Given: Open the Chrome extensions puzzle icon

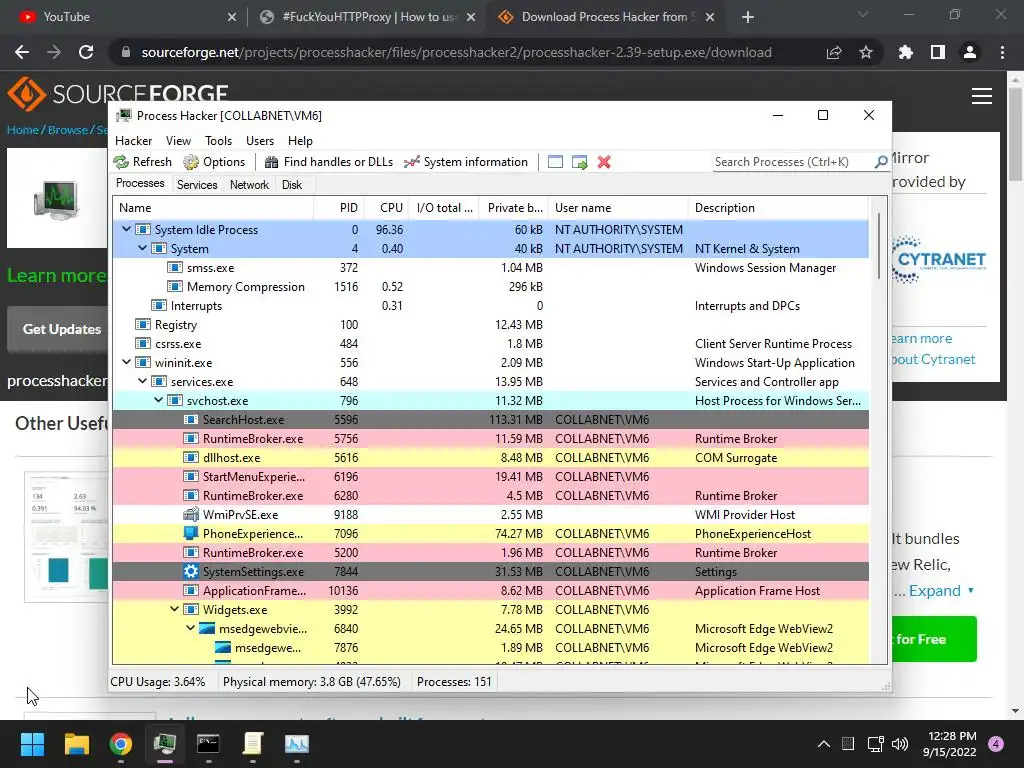Looking at the screenshot, I should tap(905, 52).
